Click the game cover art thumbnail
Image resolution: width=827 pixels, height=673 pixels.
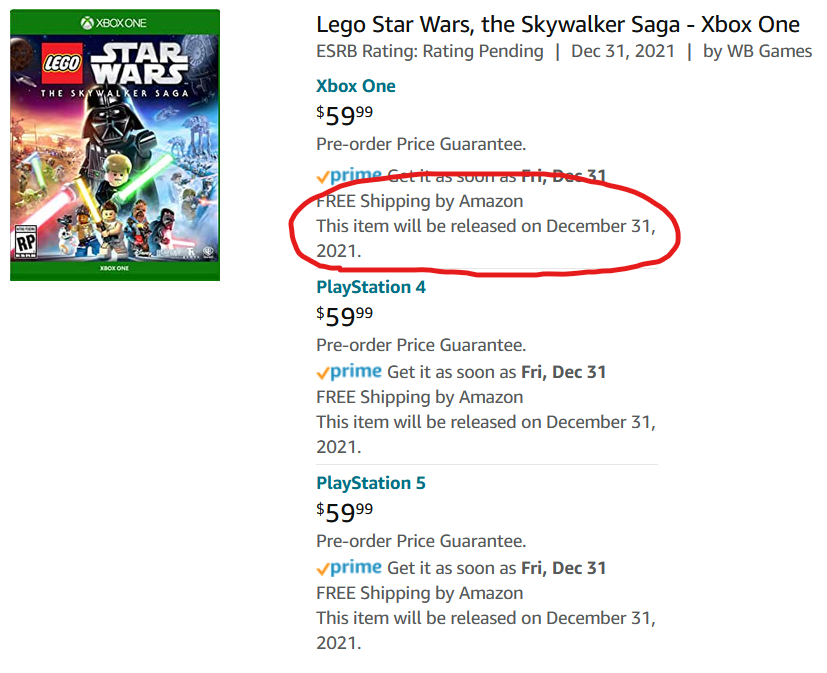pyautogui.click(x=115, y=145)
